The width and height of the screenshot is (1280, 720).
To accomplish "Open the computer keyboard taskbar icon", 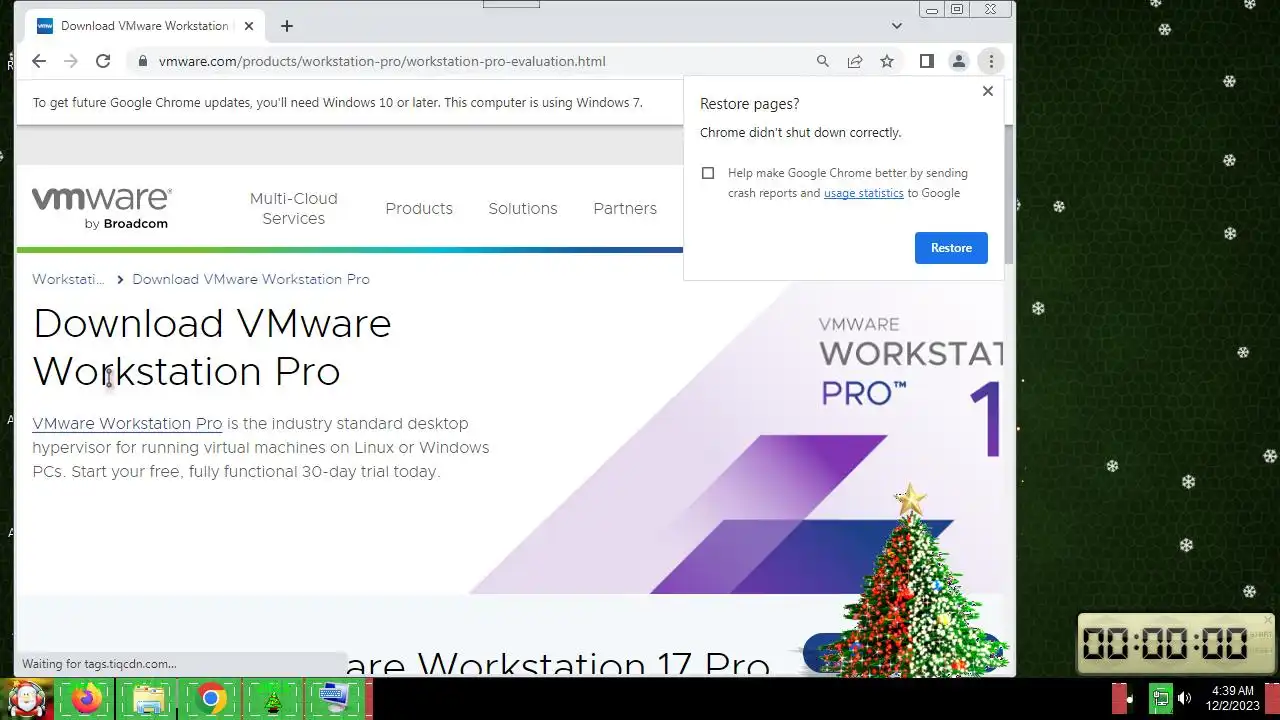I will [334, 698].
